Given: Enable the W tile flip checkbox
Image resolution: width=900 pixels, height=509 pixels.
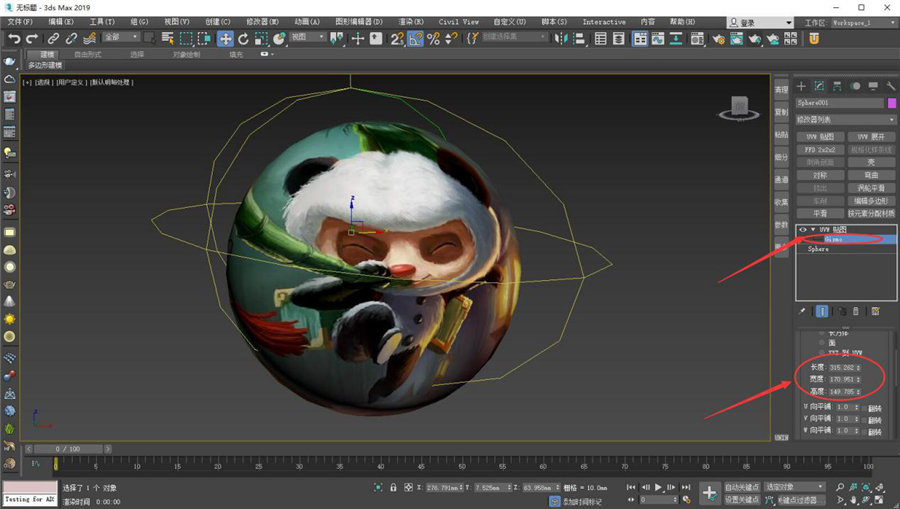Looking at the screenshot, I should 865,432.
